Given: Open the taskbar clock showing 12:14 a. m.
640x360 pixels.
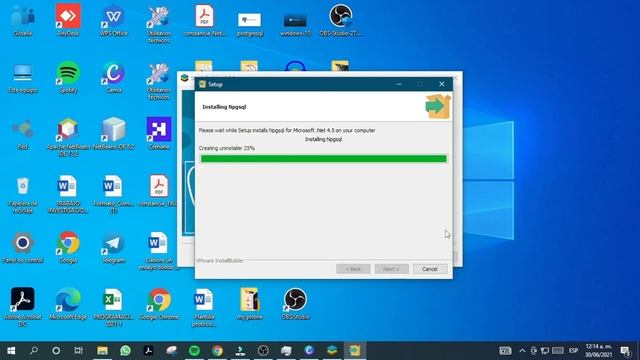Looking at the screenshot, I should tap(599, 351).
